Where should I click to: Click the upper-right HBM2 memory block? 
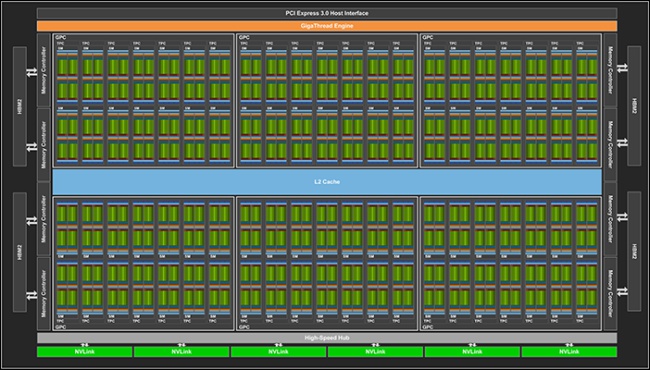634,106
